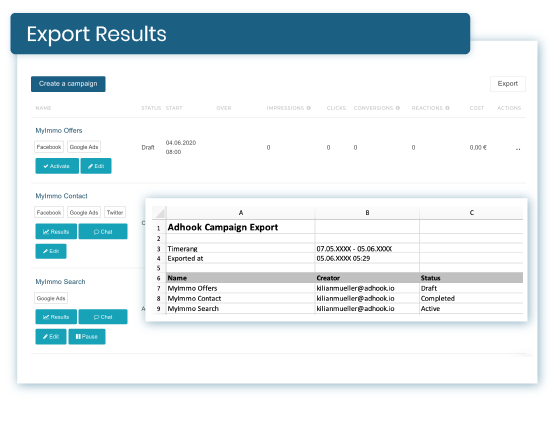The width and height of the screenshot is (550, 440).
Task: Open the MyImmo Contact campaign link
Action: 61,196
